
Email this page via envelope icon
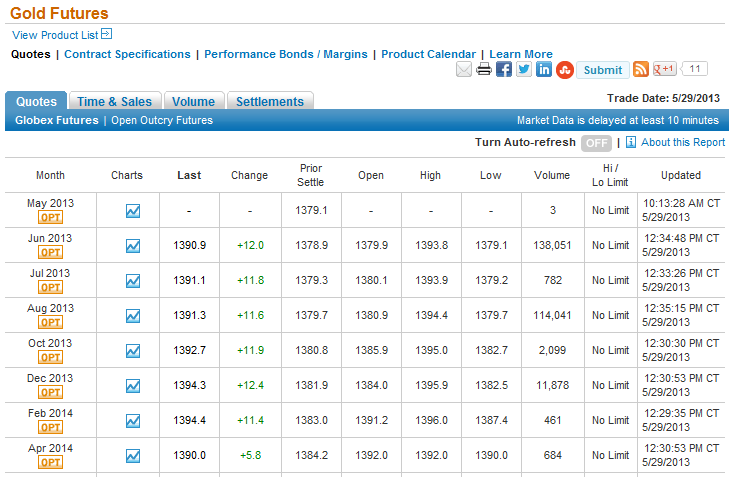[x=464, y=70]
